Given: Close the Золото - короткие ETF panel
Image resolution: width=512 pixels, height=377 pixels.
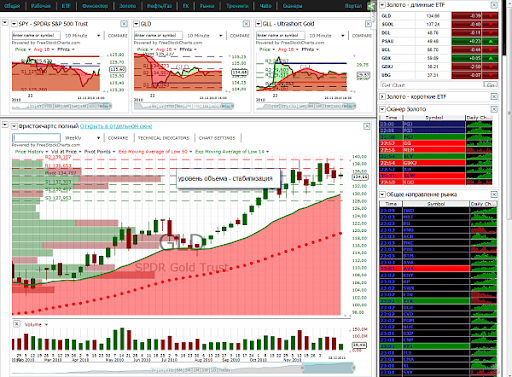Looking at the screenshot, I should pos(494,97).
